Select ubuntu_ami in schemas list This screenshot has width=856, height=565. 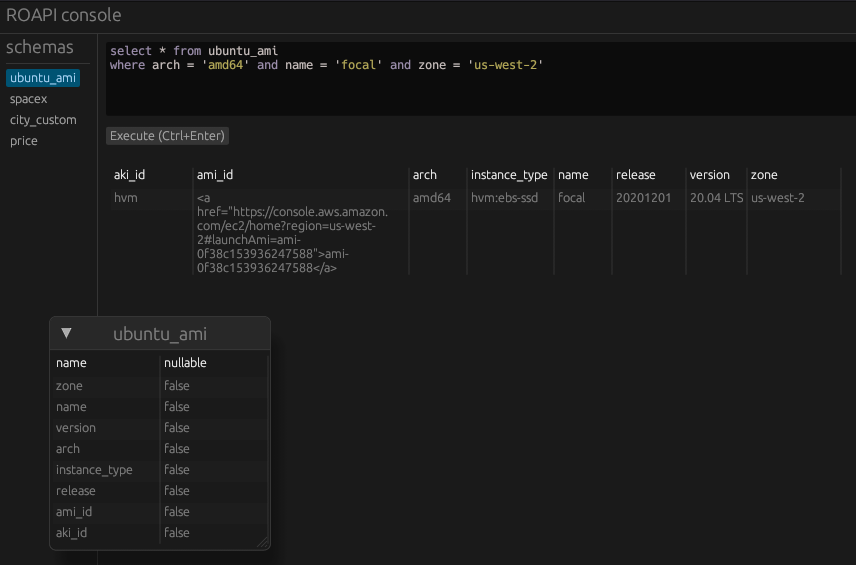(43, 78)
